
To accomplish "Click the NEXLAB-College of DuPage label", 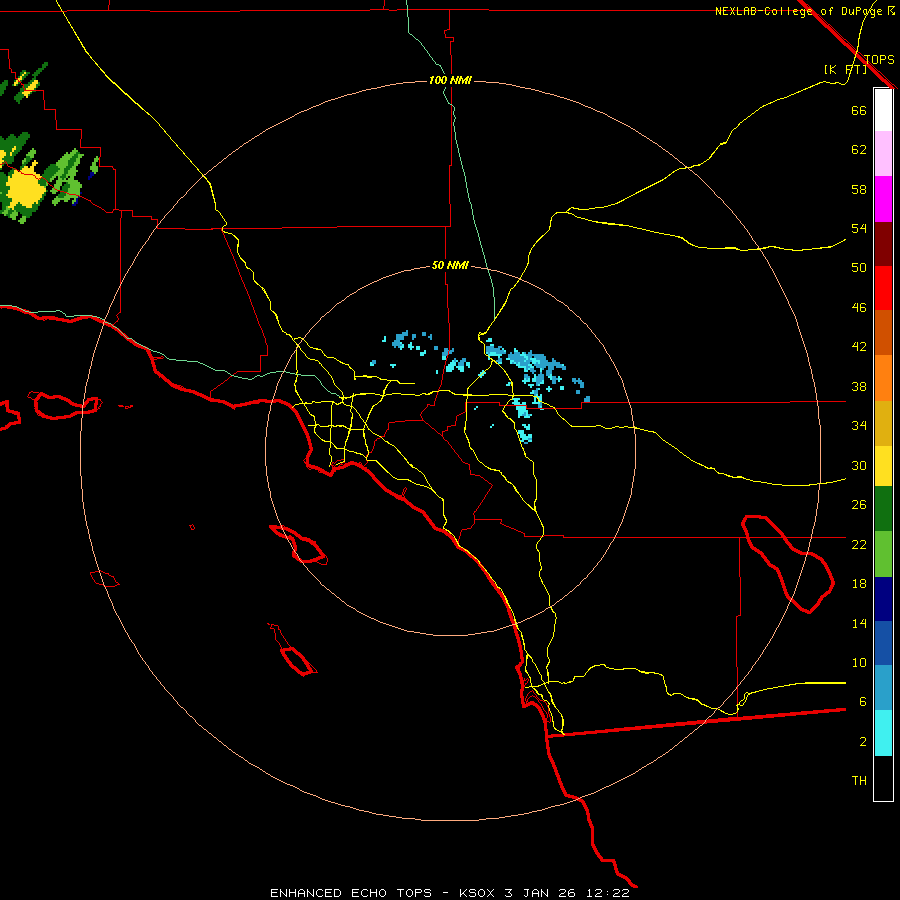I will point(800,11).
